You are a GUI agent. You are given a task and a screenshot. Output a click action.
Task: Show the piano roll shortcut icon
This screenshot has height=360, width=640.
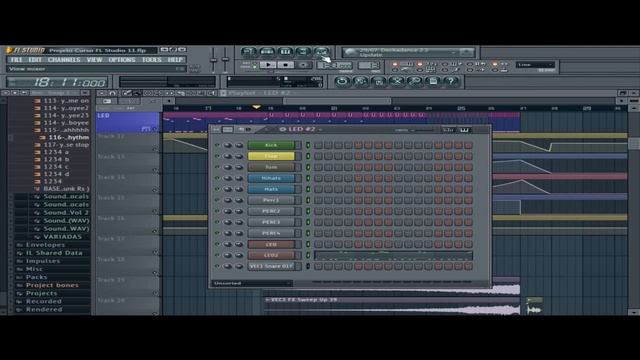tap(285, 52)
